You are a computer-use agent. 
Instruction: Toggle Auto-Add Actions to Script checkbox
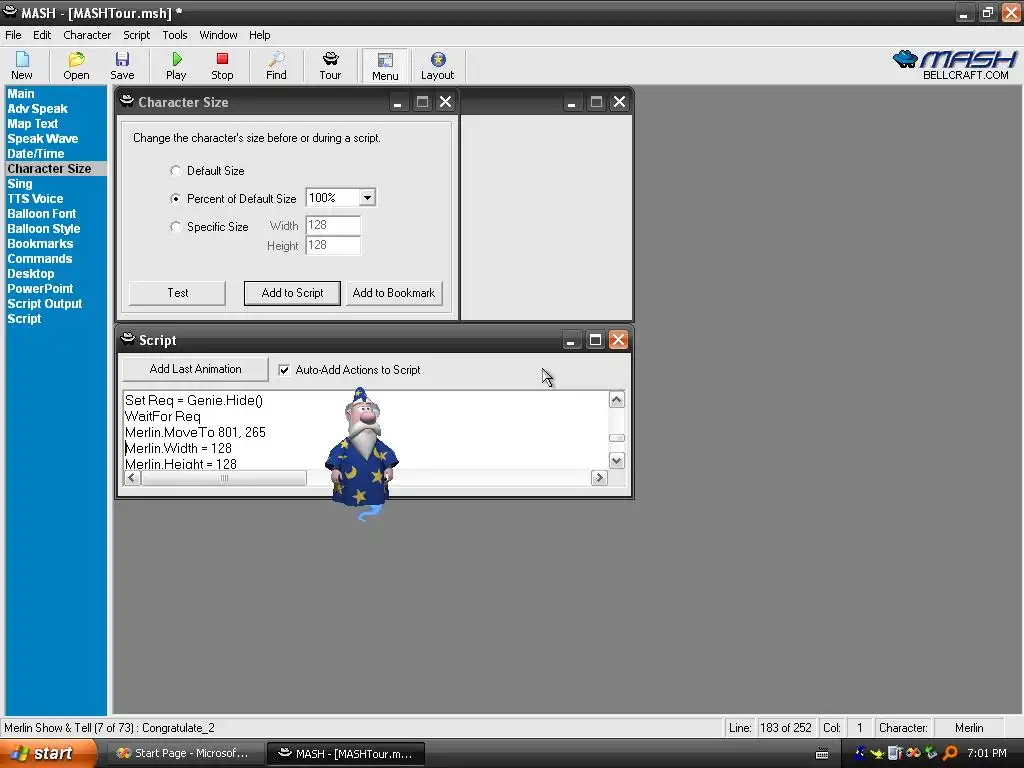[x=284, y=370]
